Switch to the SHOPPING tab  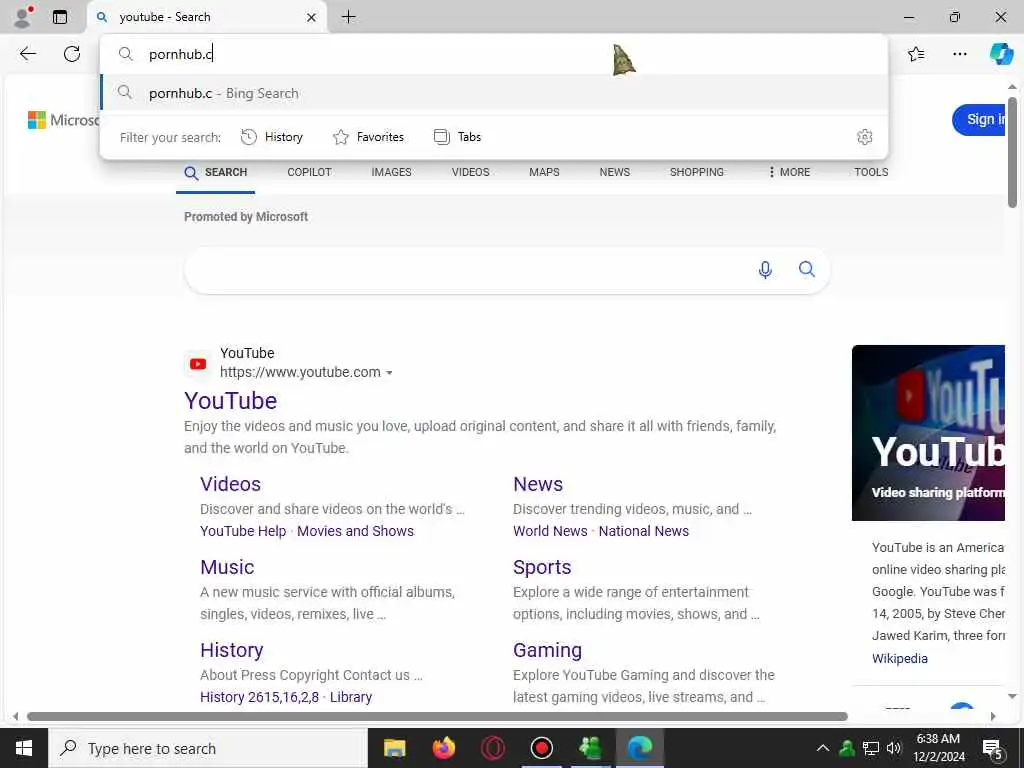pyautogui.click(x=696, y=172)
